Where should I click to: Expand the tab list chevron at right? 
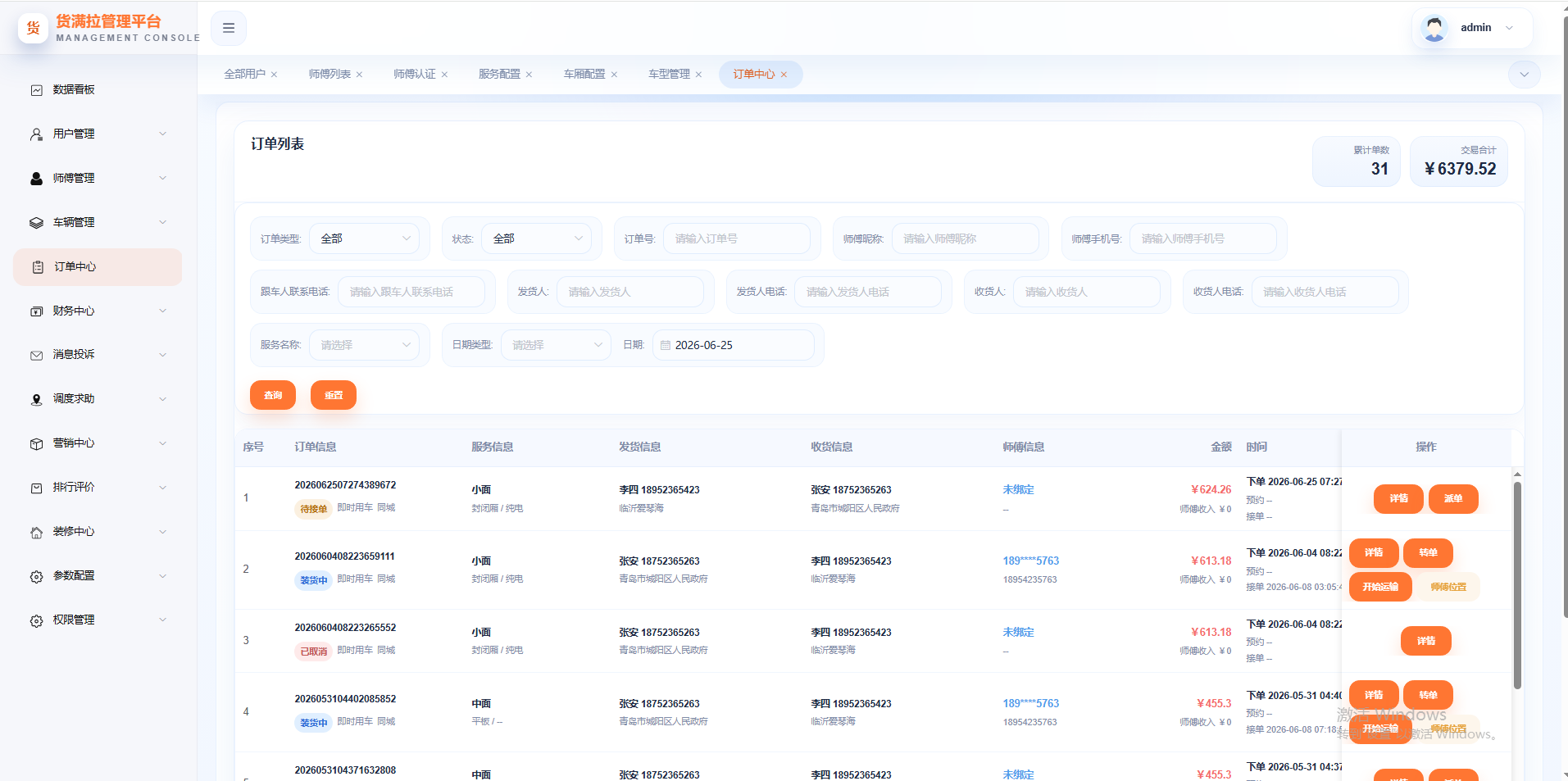pyautogui.click(x=1524, y=75)
